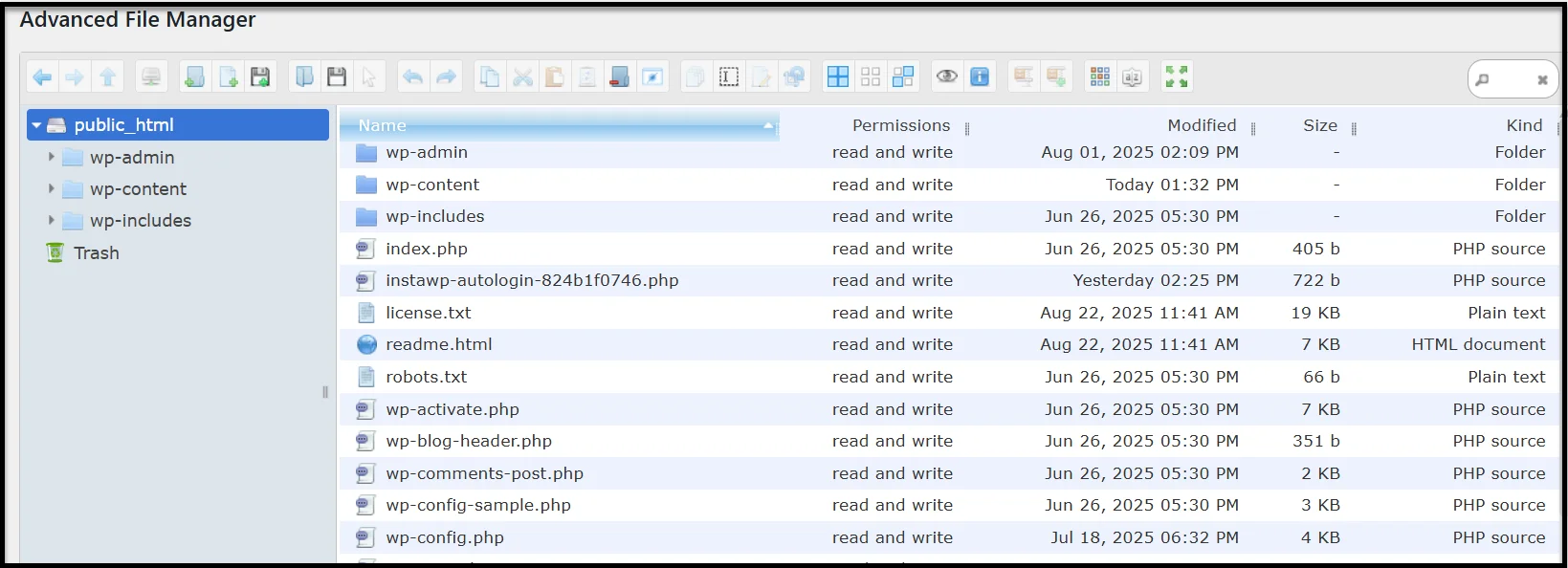Click the 'Today 01:32 PM' modified cell

point(1172,185)
